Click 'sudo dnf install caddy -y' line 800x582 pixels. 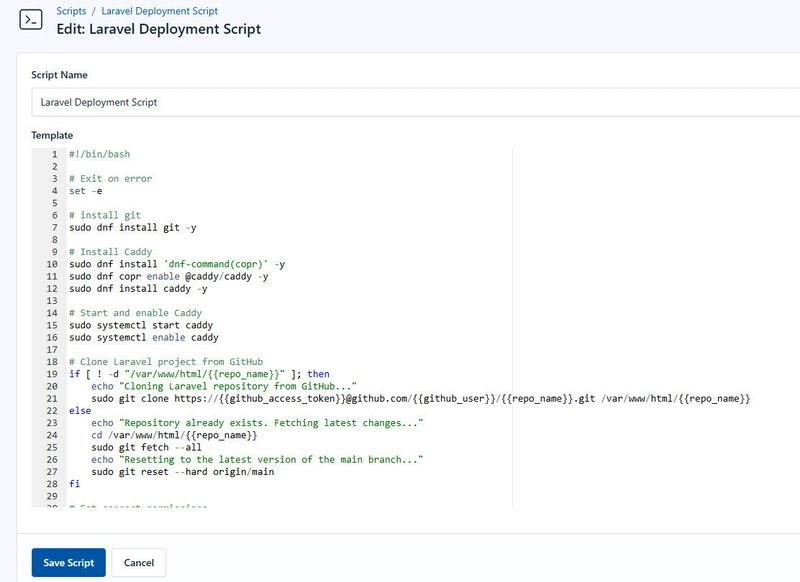[x=138, y=289]
